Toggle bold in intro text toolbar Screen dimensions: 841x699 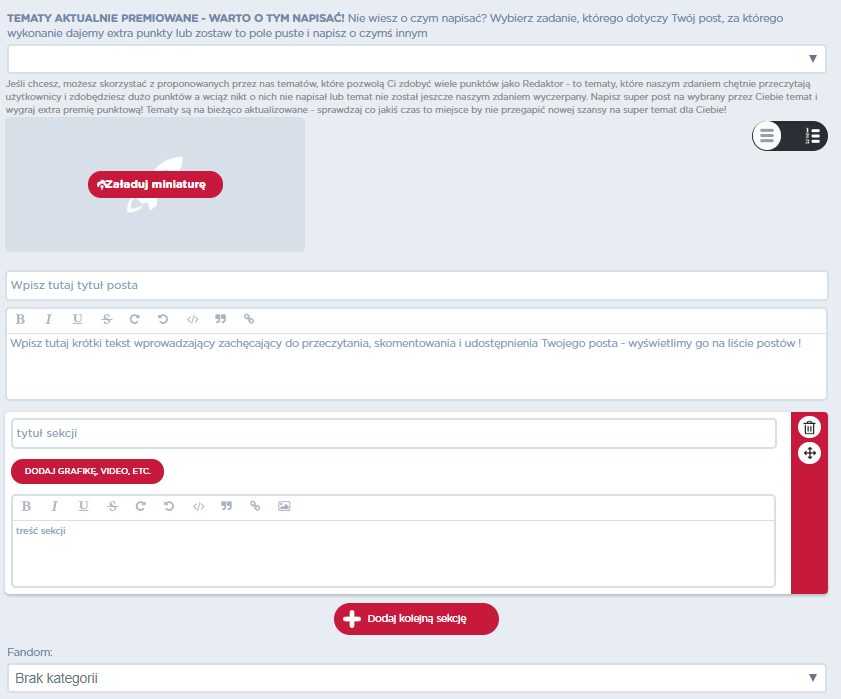[20, 319]
